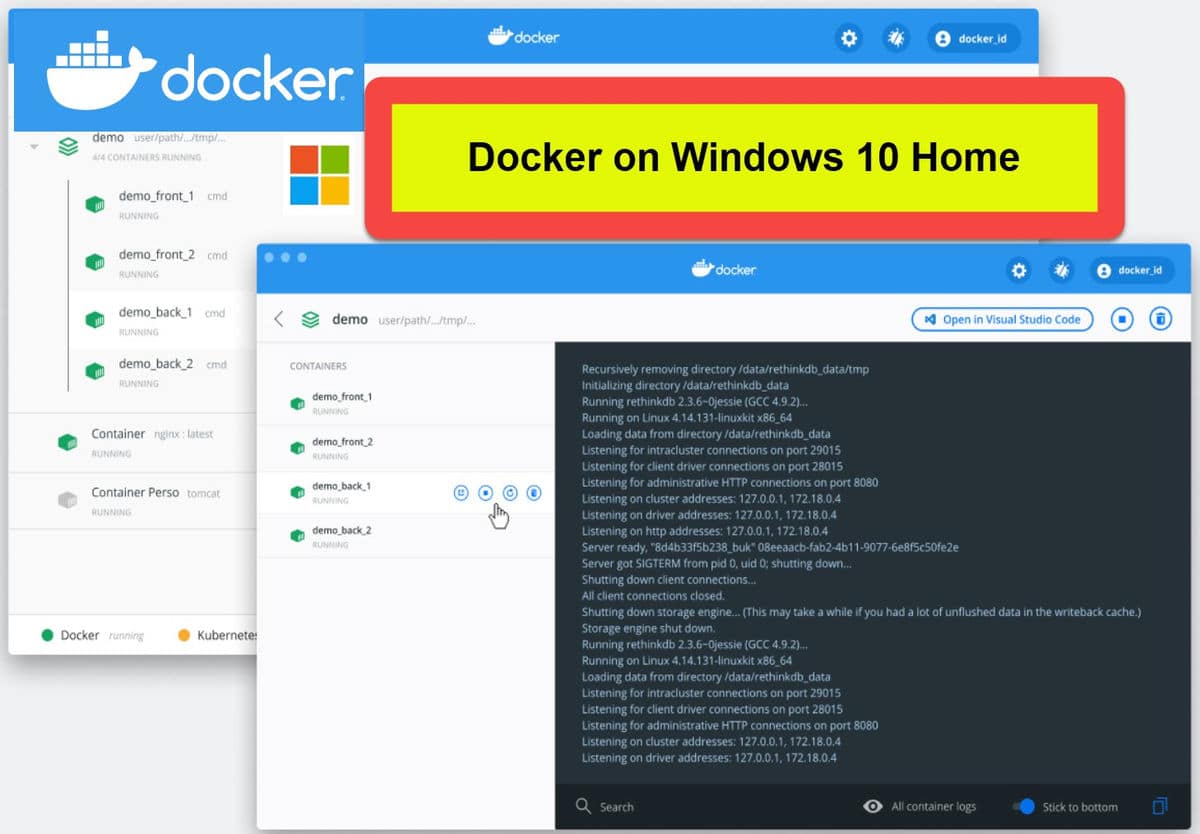Select demo_front_2 in the front window containers list
The width and height of the screenshot is (1200, 834).
406,448
